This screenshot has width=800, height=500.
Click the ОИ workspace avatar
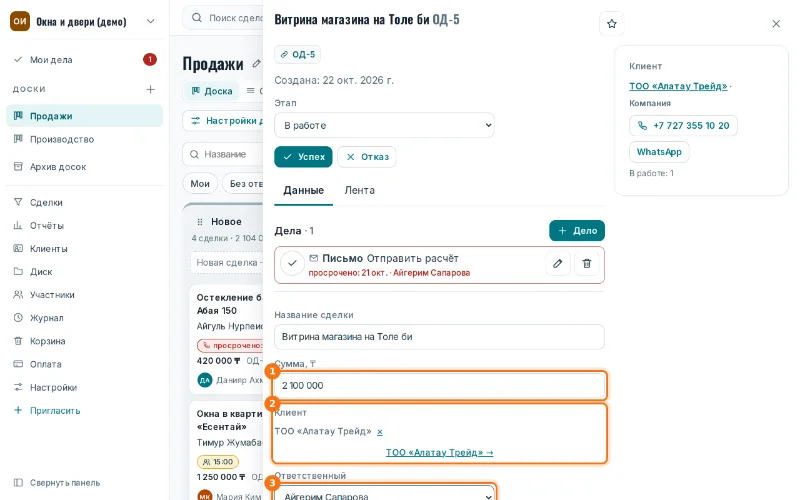pos(20,21)
